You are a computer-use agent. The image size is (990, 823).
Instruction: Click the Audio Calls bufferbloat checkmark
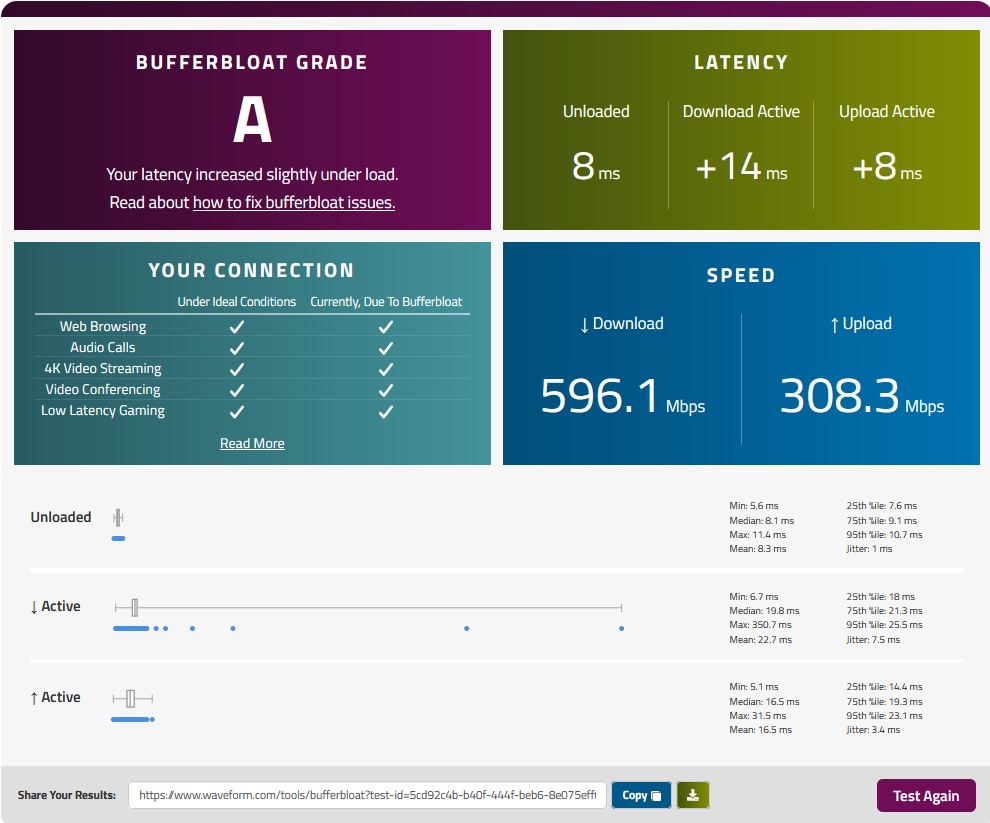coord(386,349)
